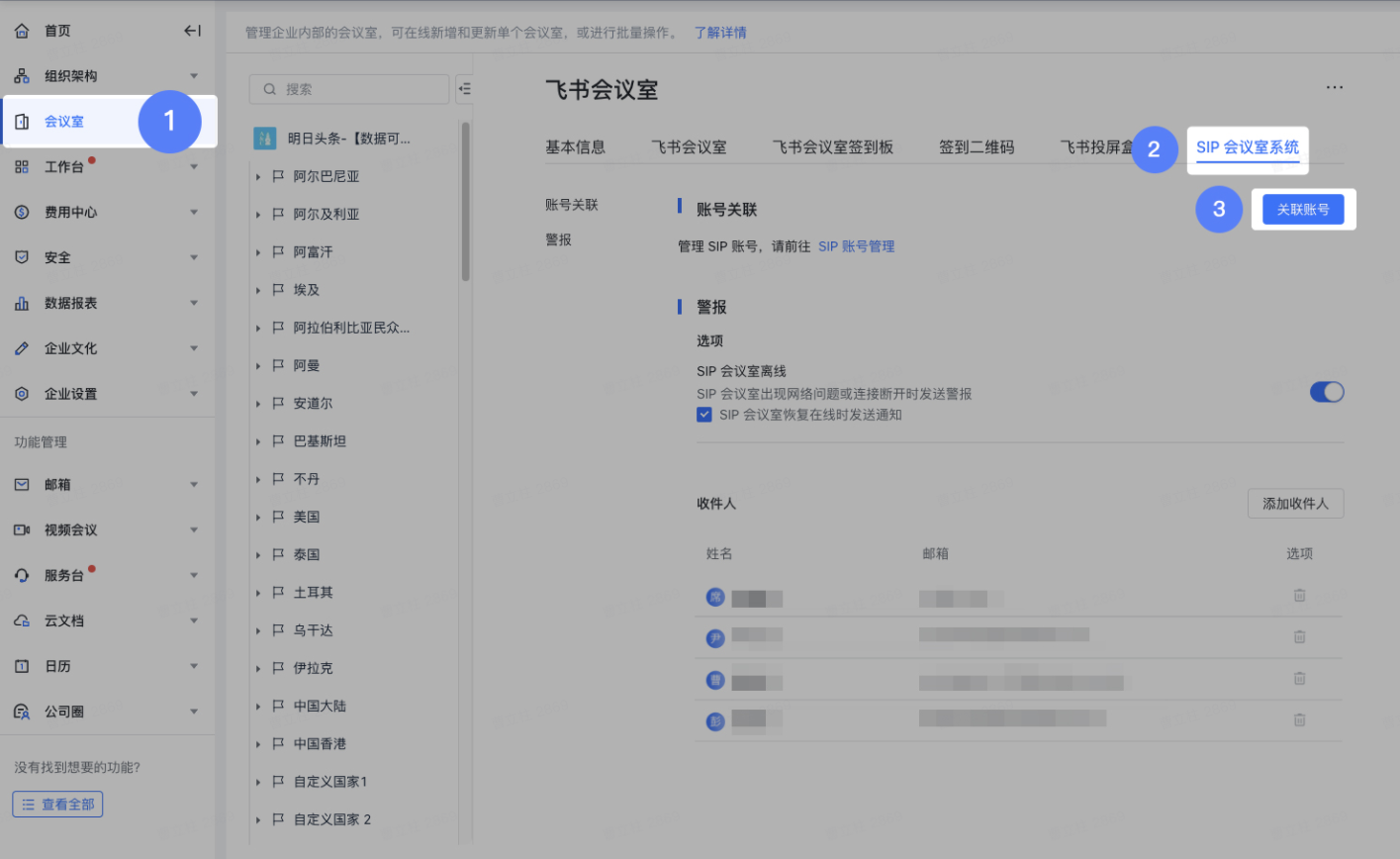Screen dimensions: 1400x859
Task: Switch to the 基本信息 tab
Action: (x=575, y=147)
